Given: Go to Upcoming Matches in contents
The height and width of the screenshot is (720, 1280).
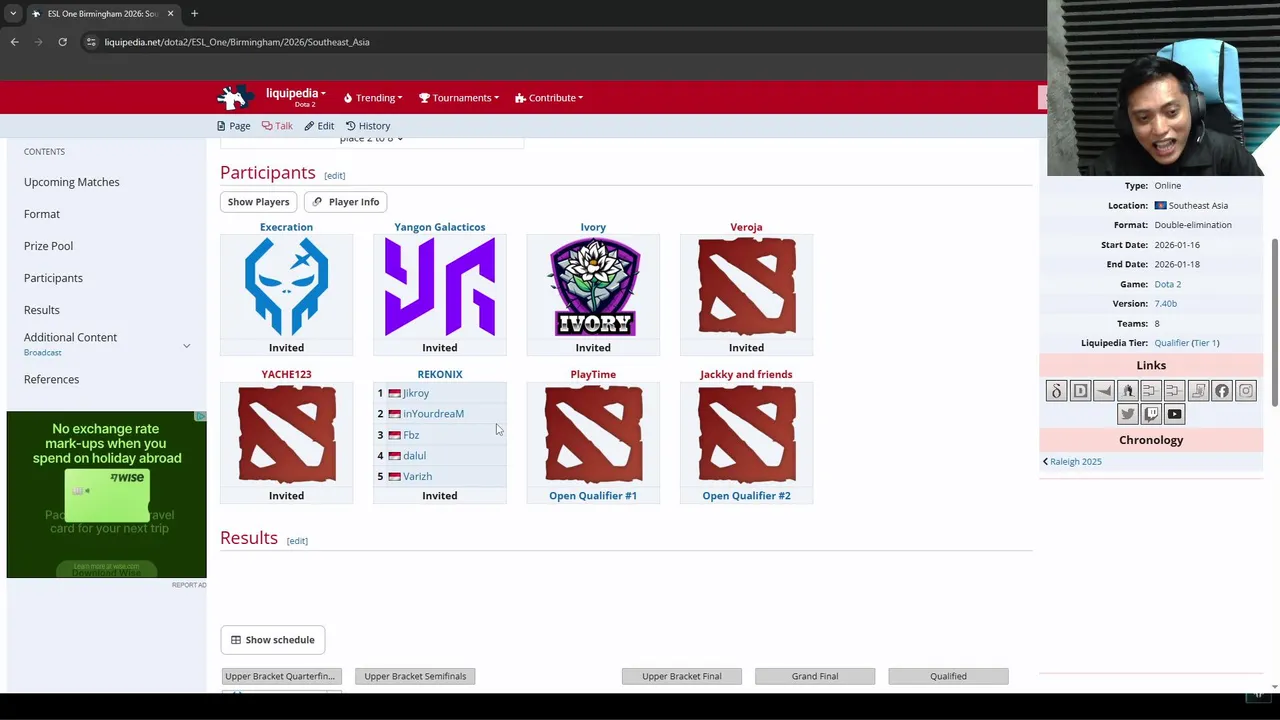Looking at the screenshot, I should [72, 182].
